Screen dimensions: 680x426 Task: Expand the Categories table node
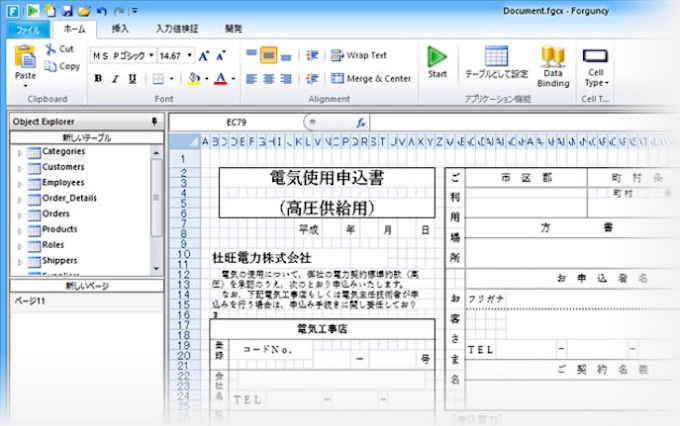(19, 152)
